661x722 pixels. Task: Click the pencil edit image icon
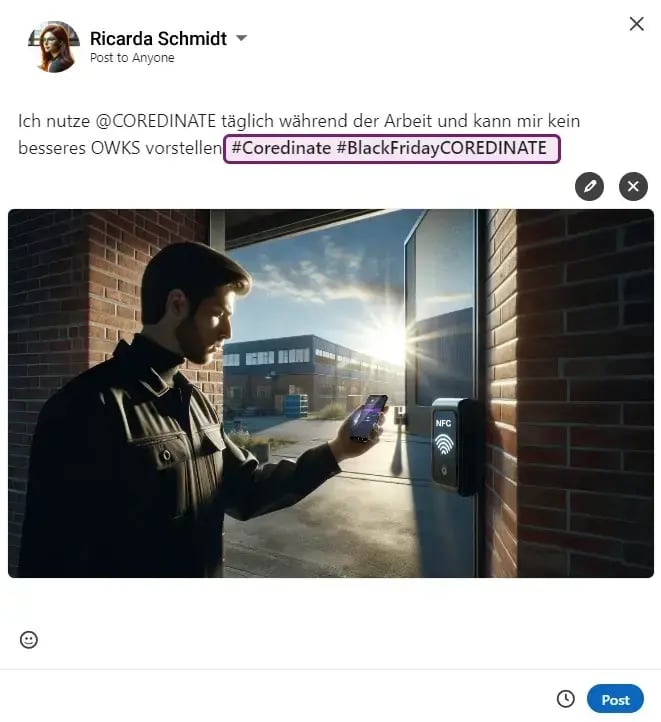(x=590, y=186)
